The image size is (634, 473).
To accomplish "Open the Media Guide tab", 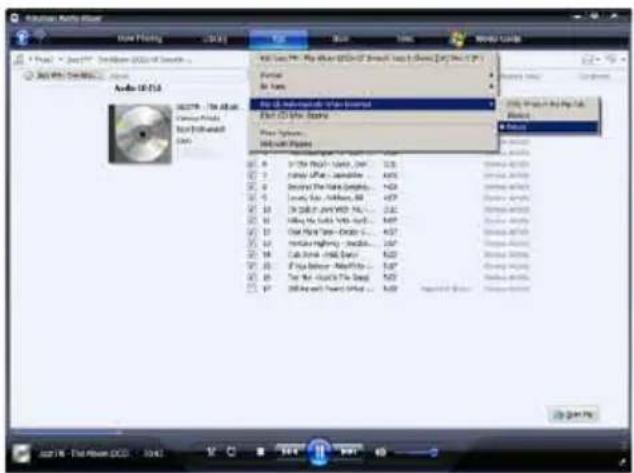I will point(498,39).
